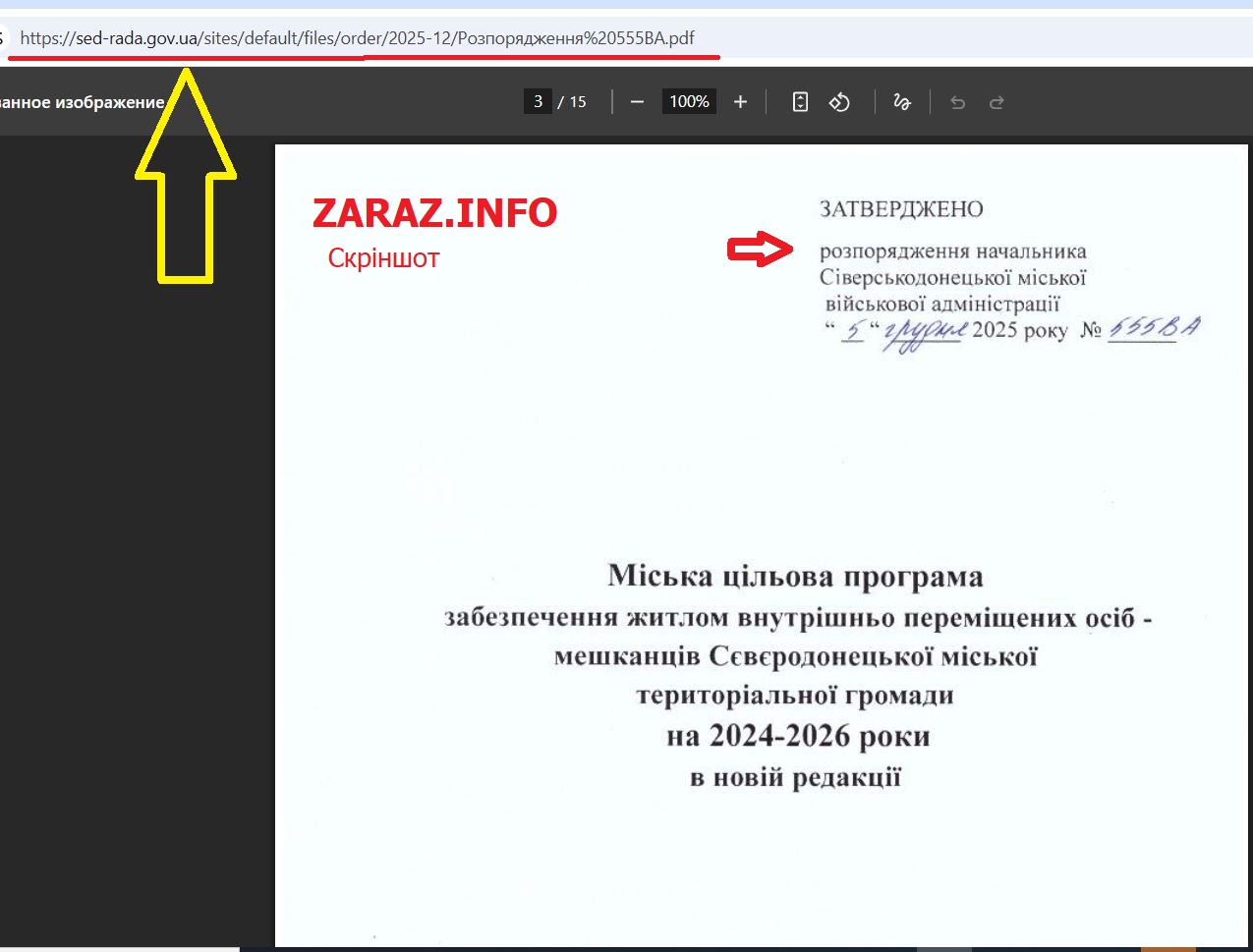Click the red ZARAZ.INFO watermark
This screenshot has width=1253, height=952.
434,213
